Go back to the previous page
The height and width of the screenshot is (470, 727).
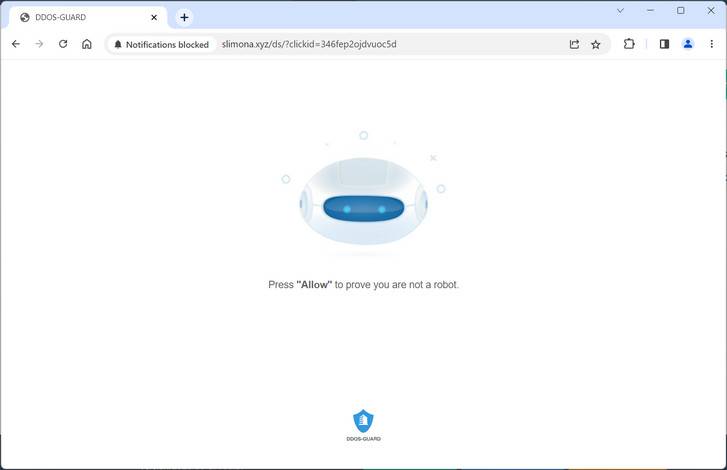(16, 44)
